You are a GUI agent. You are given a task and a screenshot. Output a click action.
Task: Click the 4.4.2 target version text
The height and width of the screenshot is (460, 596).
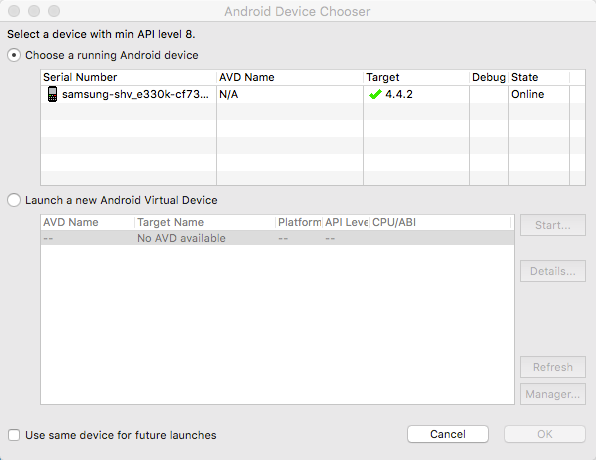click(399, 94)
